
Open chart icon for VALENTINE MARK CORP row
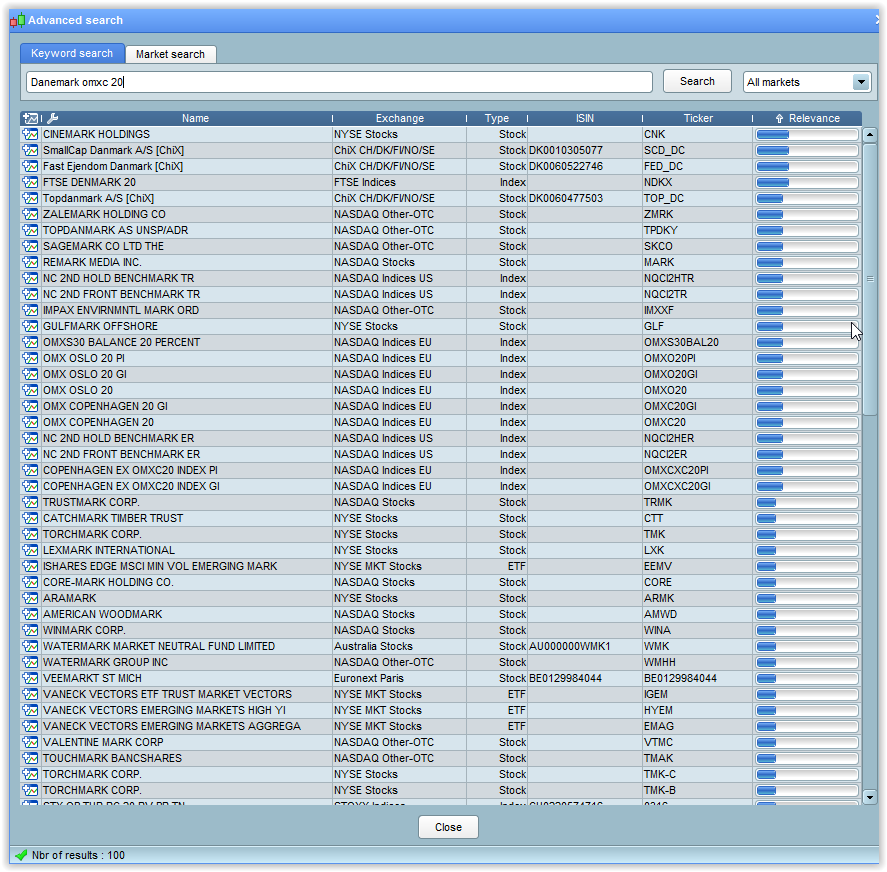tap(30, 742)
